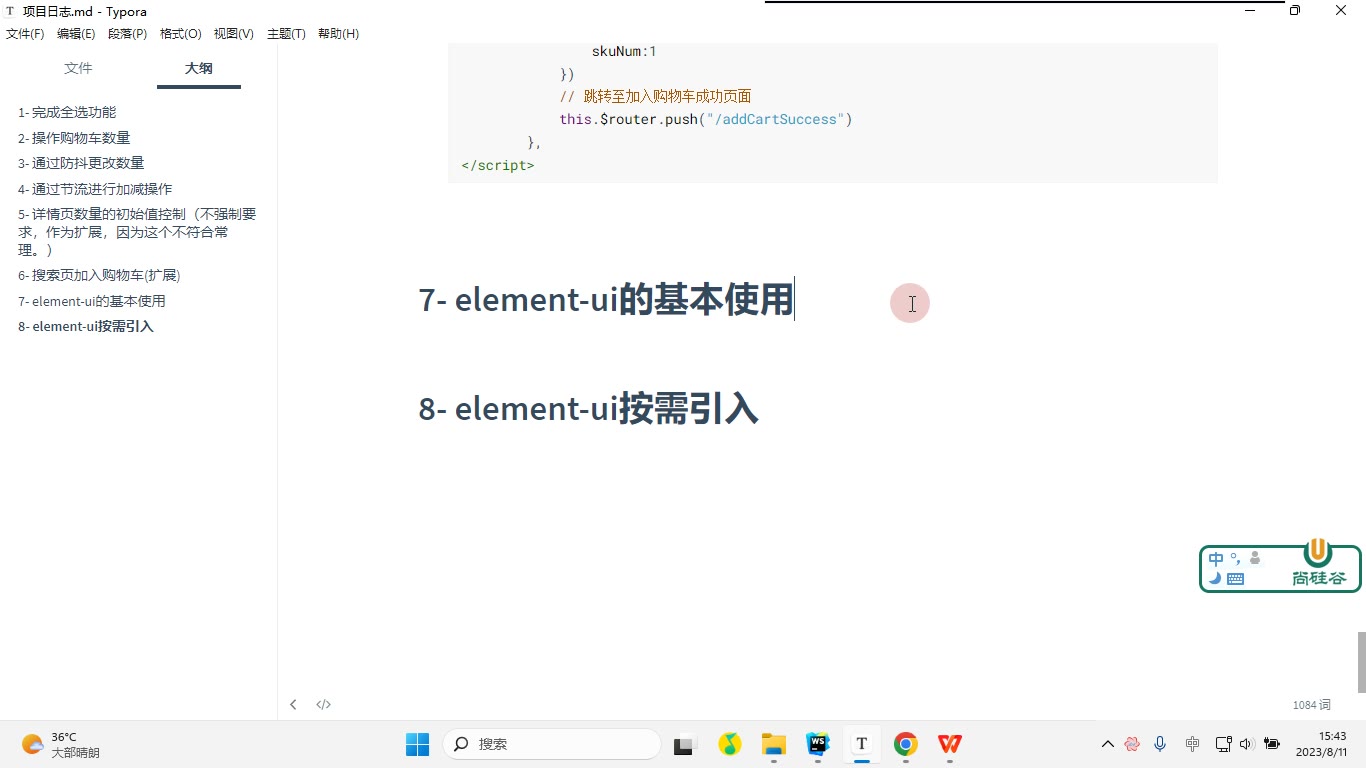Switch to the 大纲 sidebar tab
The width and height of the screenshot is (1366, 768).
pyautogui.click(x=198, y=68)
